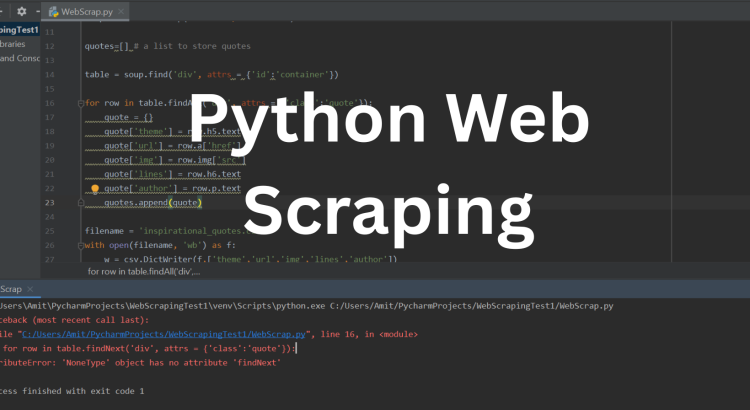Close the WebScrap.py editor tab
The width and height of the screenshot is (750, 410).
click(121, 11)
